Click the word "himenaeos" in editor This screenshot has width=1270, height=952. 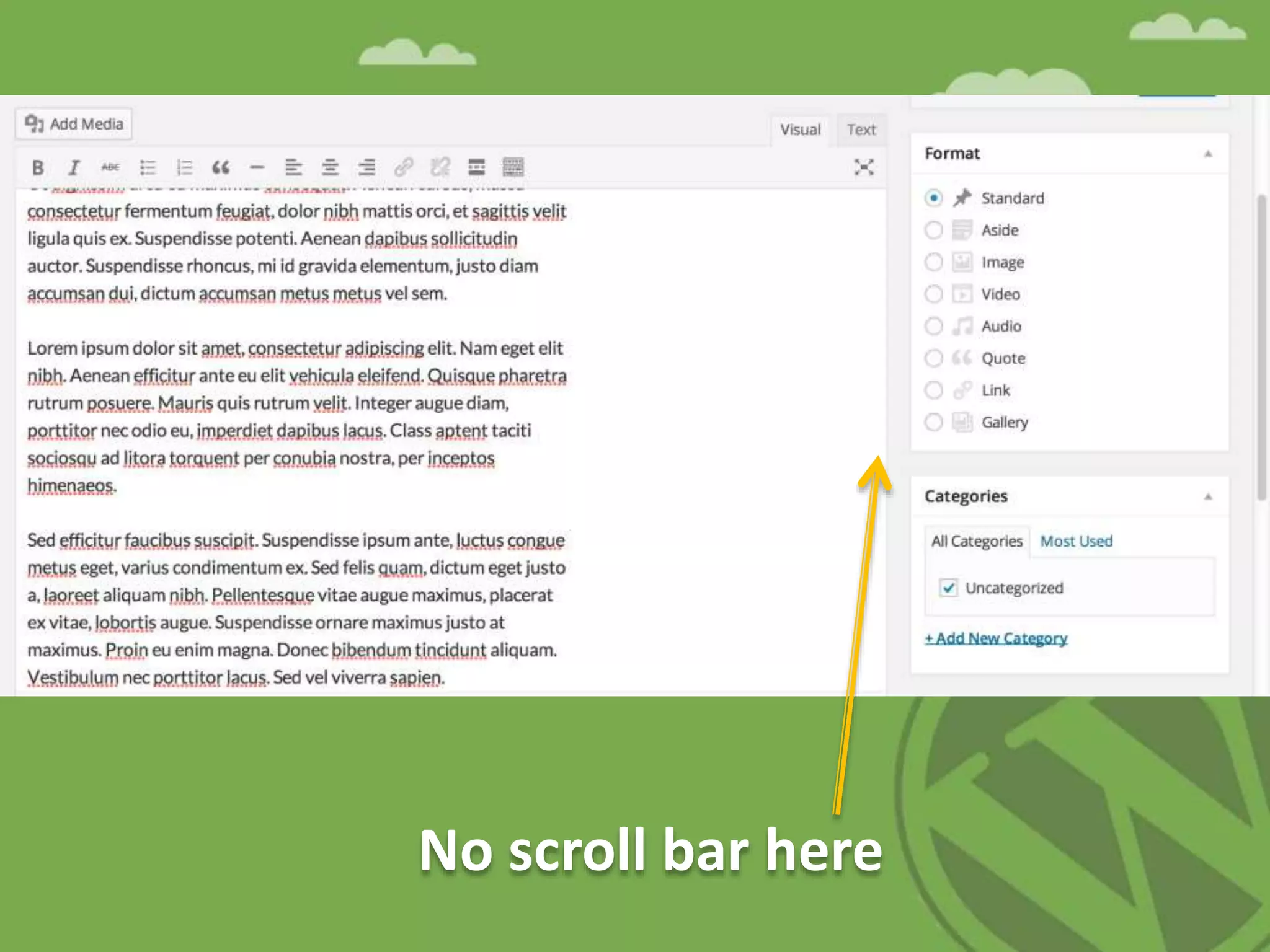coord(70,485)
